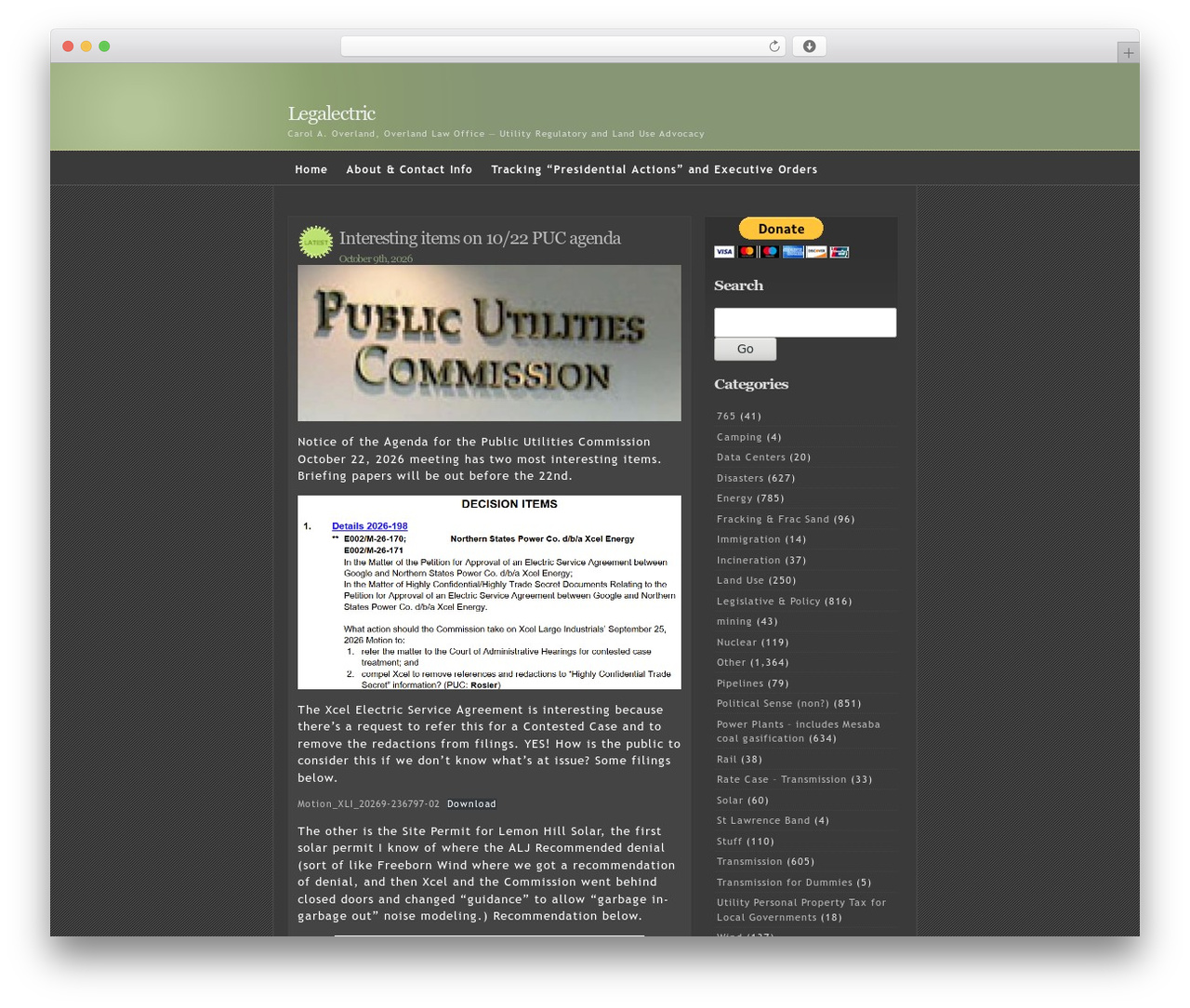Screen dimensions: 1190x1008
Task: Click the October 9th, 2026 post date
Action: tap(376, 259)
